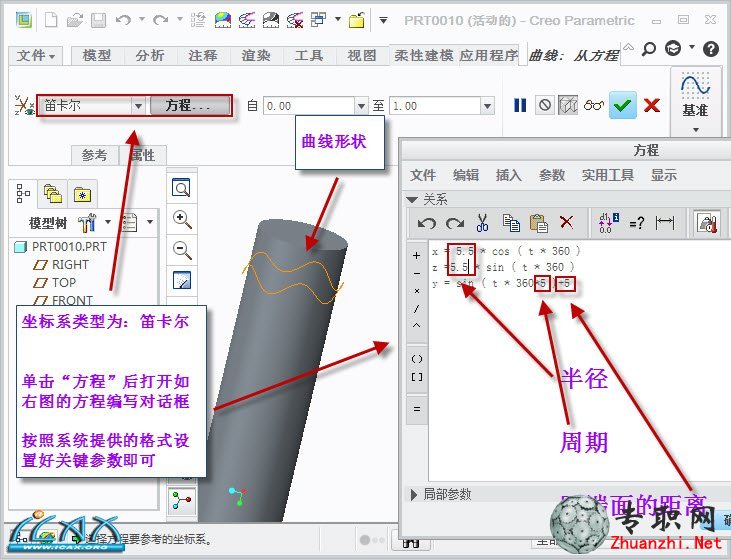Click no-preview mode icon
This screenshot has height=559, width=731.
point(545,105)
